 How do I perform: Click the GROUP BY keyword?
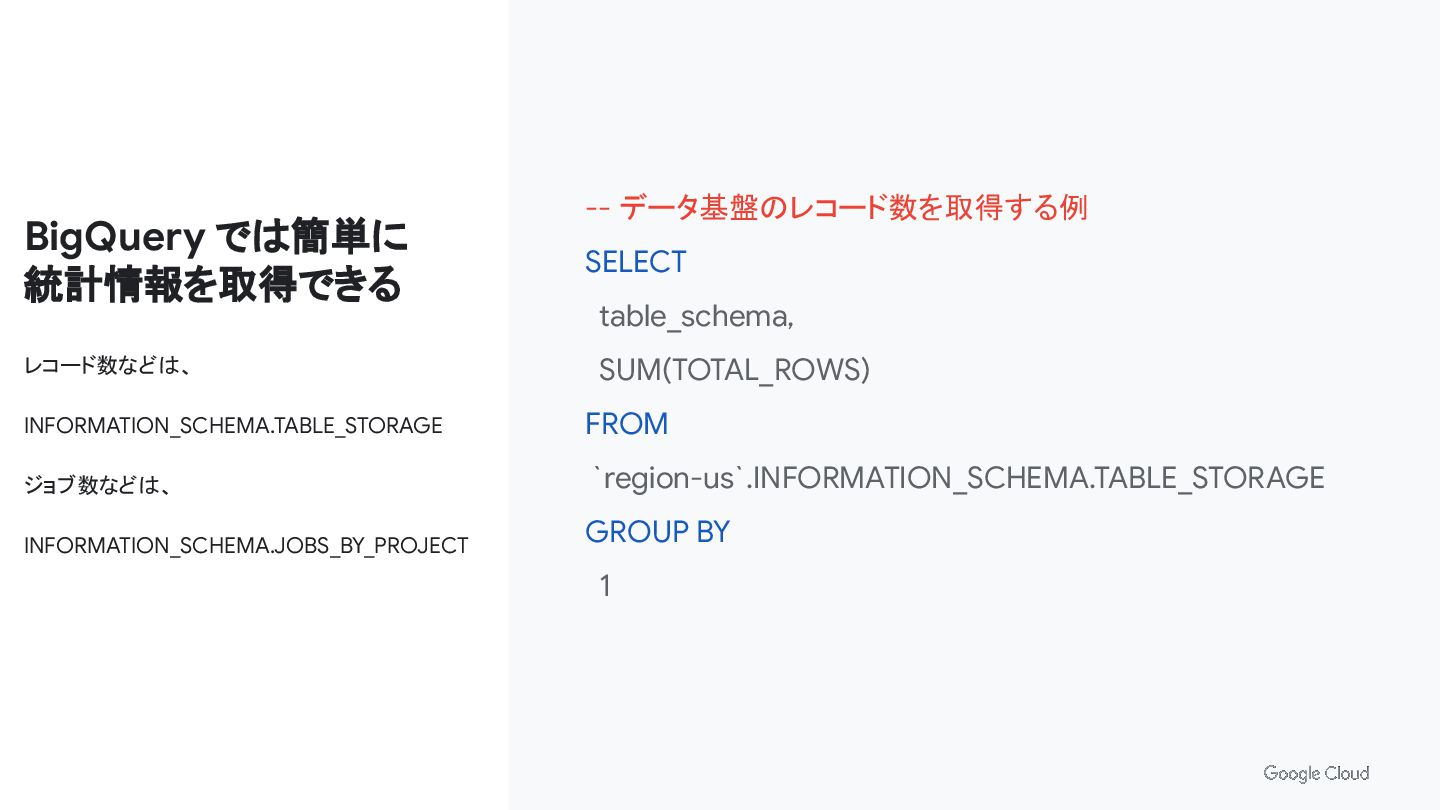point(658,532)
